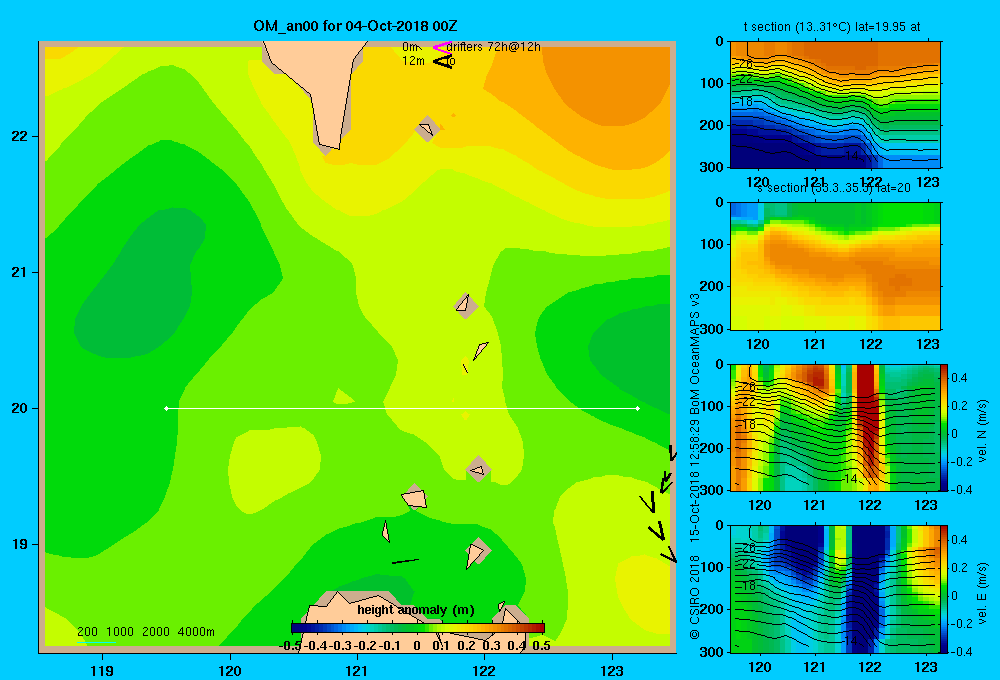Click the magenta 0m drifter arrow in legend
Screen dimensions: 1000x680
coord(441,47)
